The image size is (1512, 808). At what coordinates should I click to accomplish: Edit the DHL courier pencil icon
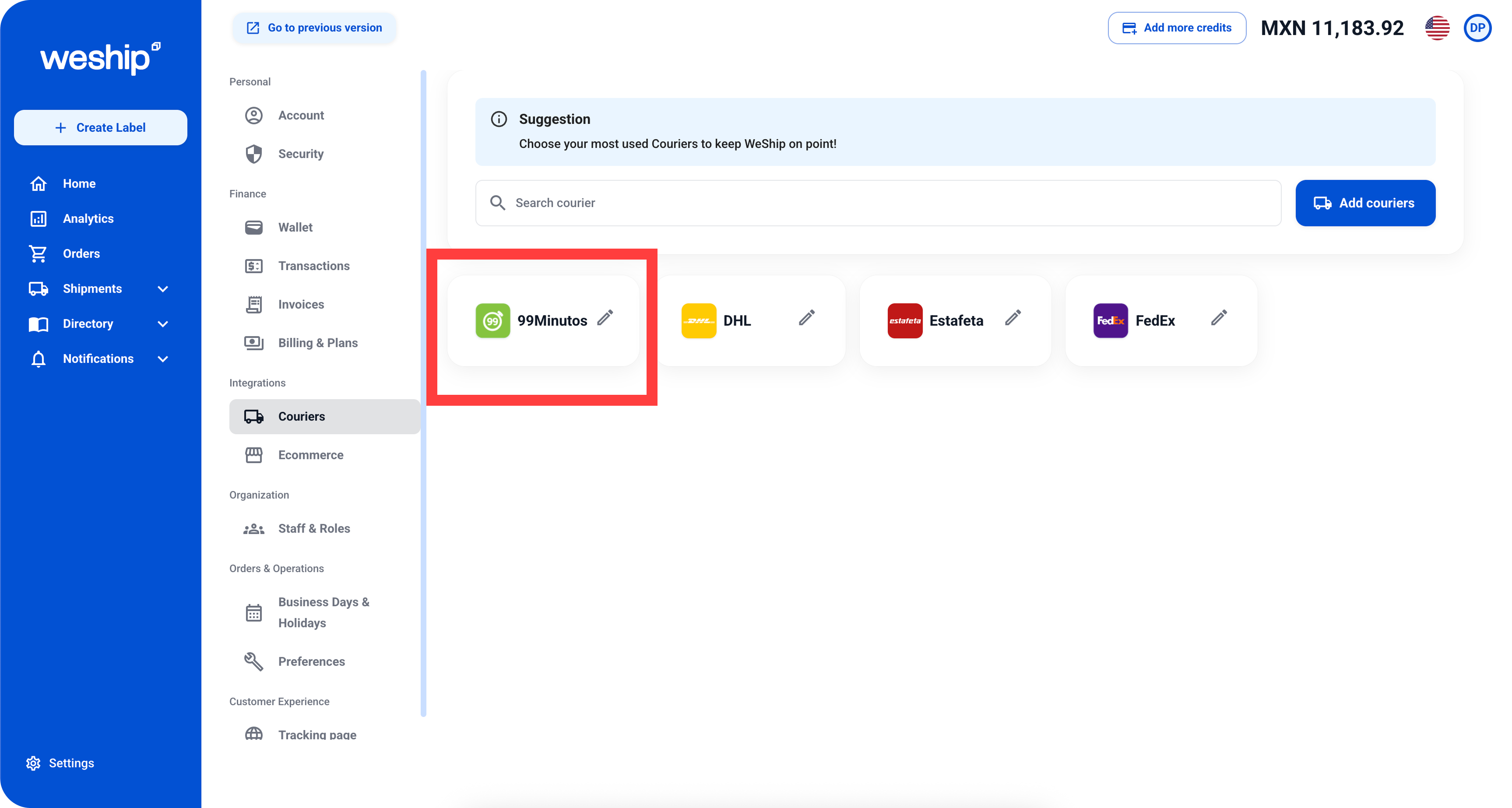[x=806, y=318]
